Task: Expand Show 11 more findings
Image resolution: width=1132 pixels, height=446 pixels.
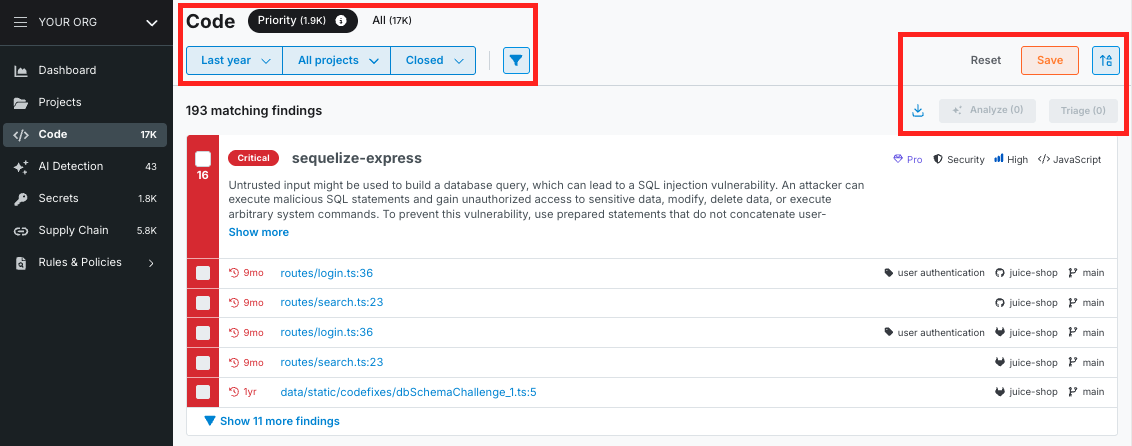Action: click(272, 421)
